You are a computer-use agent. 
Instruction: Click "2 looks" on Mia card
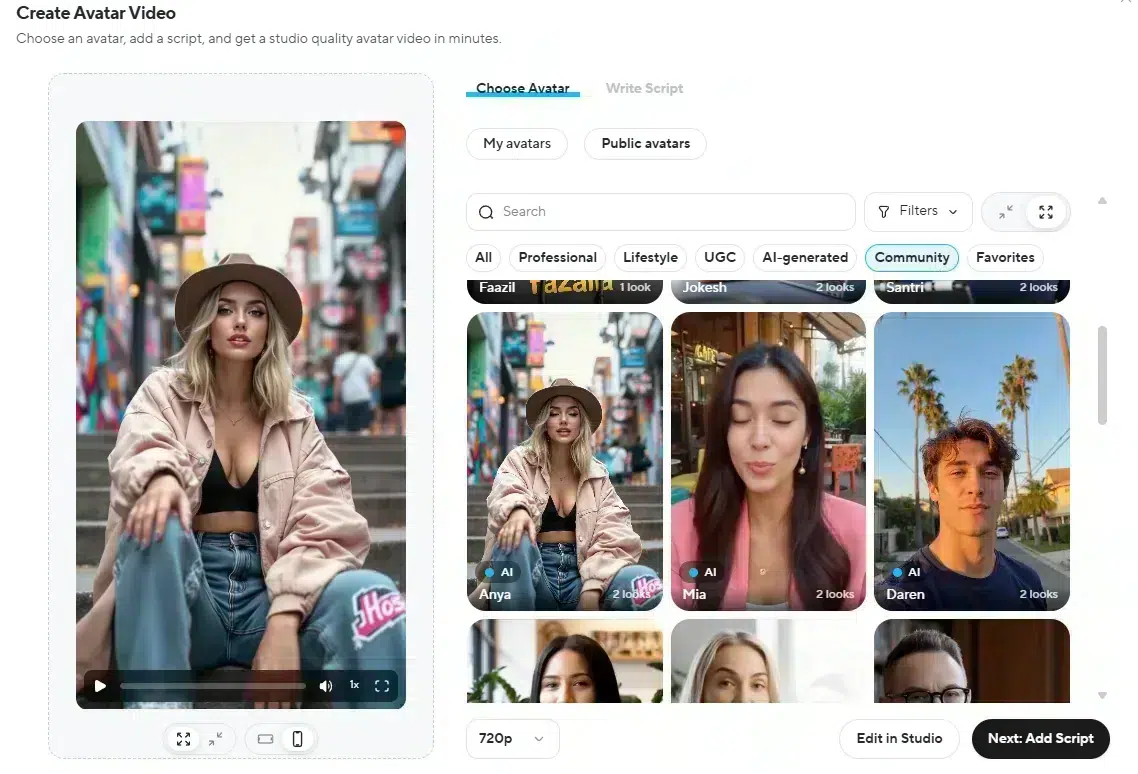(835, 594)
